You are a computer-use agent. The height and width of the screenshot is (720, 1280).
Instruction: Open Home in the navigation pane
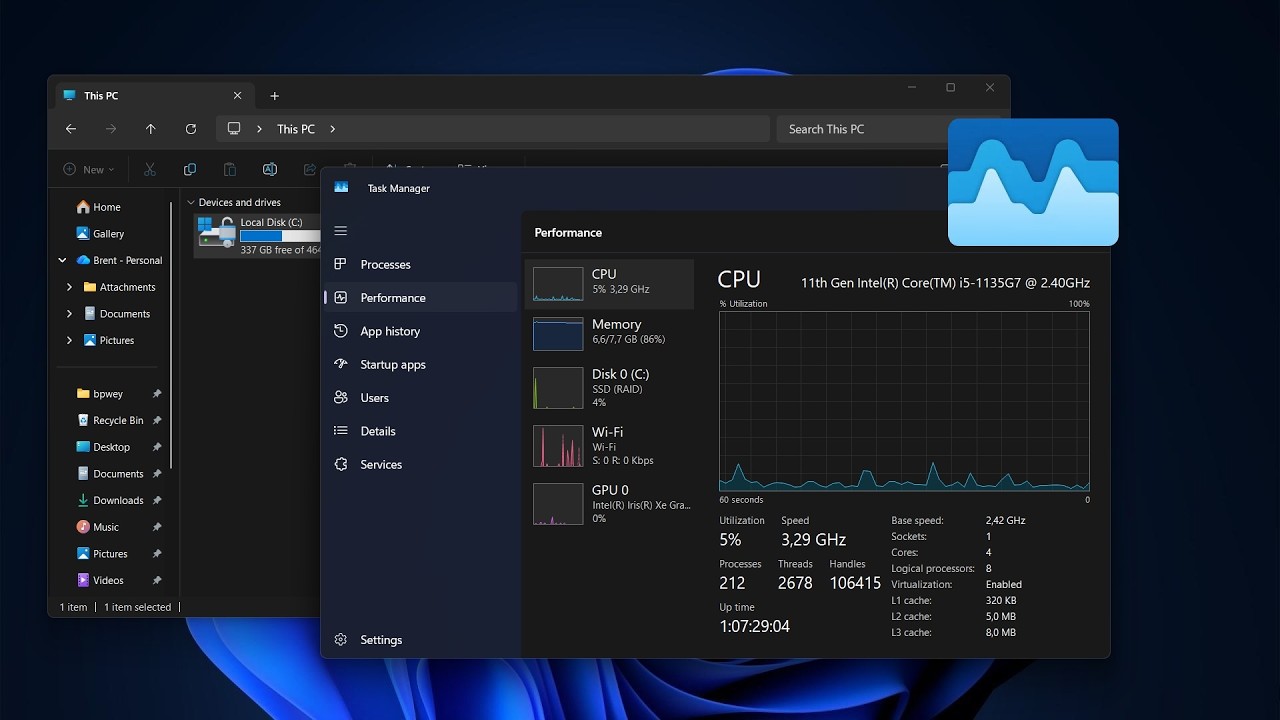coord(99,207)
